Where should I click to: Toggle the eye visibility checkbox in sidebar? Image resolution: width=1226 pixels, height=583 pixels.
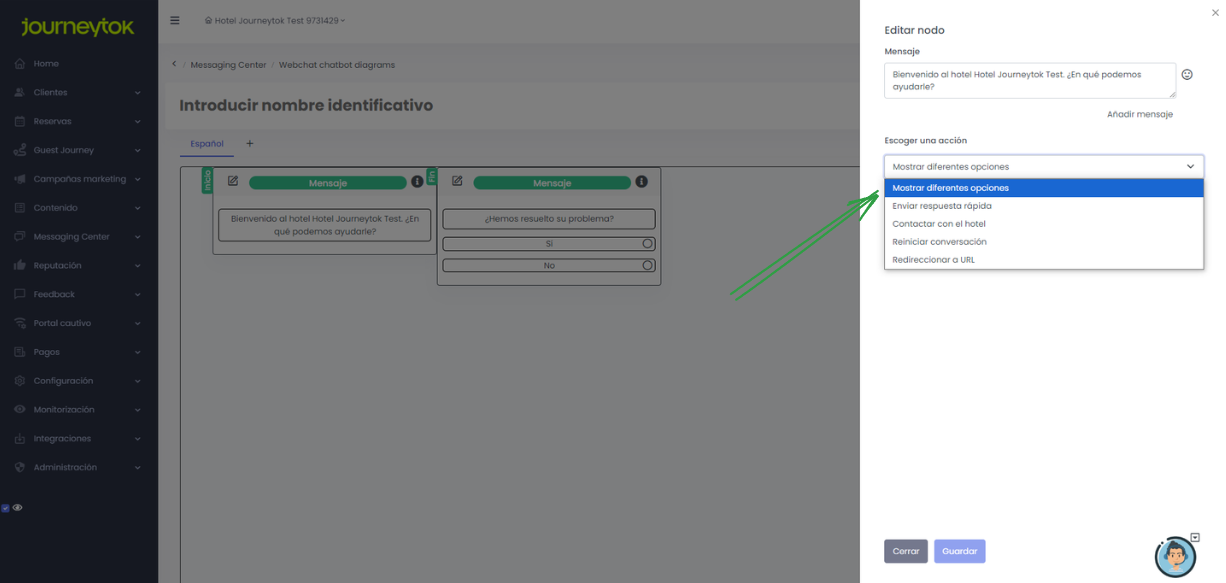click(6, 508)
